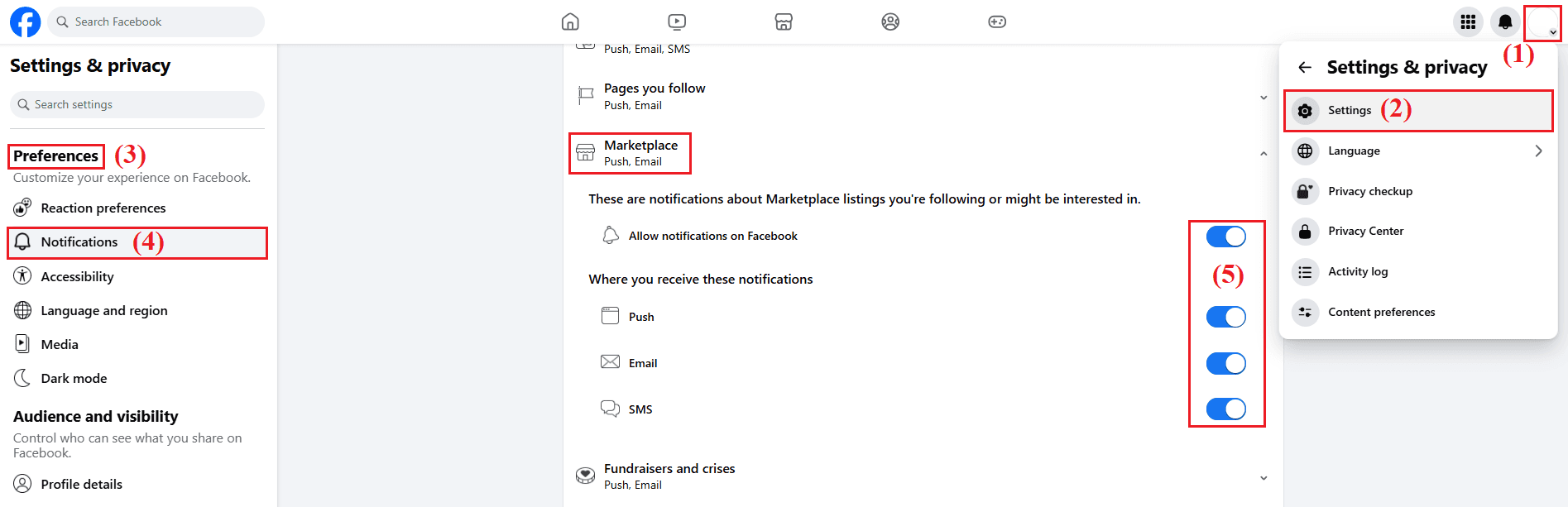Open Accessibility settings
This screenshot has width=1568, height=507.
click(x=137, y=276)
